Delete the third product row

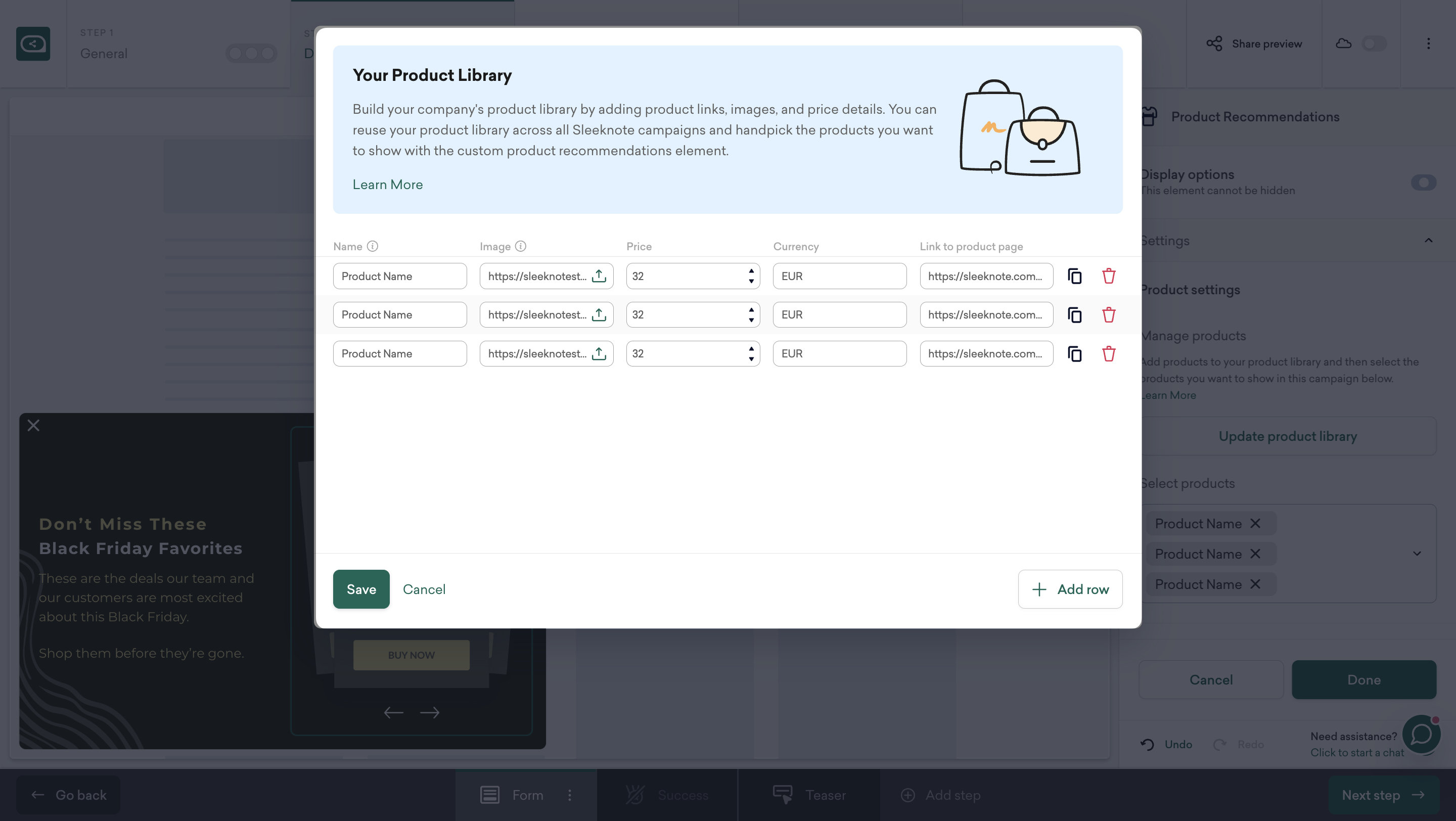pyautogui.click(x=1108, y=354)
